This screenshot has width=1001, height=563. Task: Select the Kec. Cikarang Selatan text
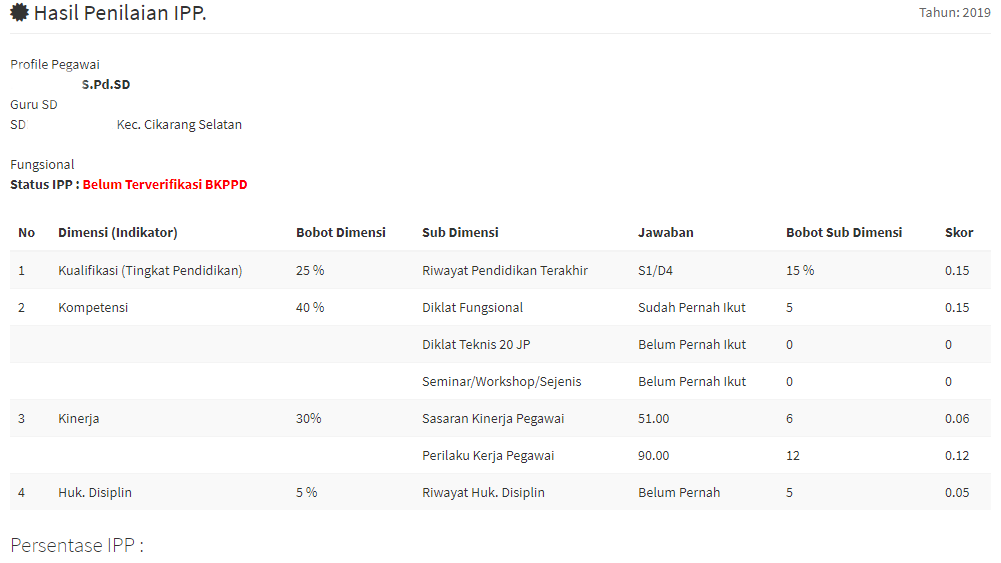click(179, 125)
